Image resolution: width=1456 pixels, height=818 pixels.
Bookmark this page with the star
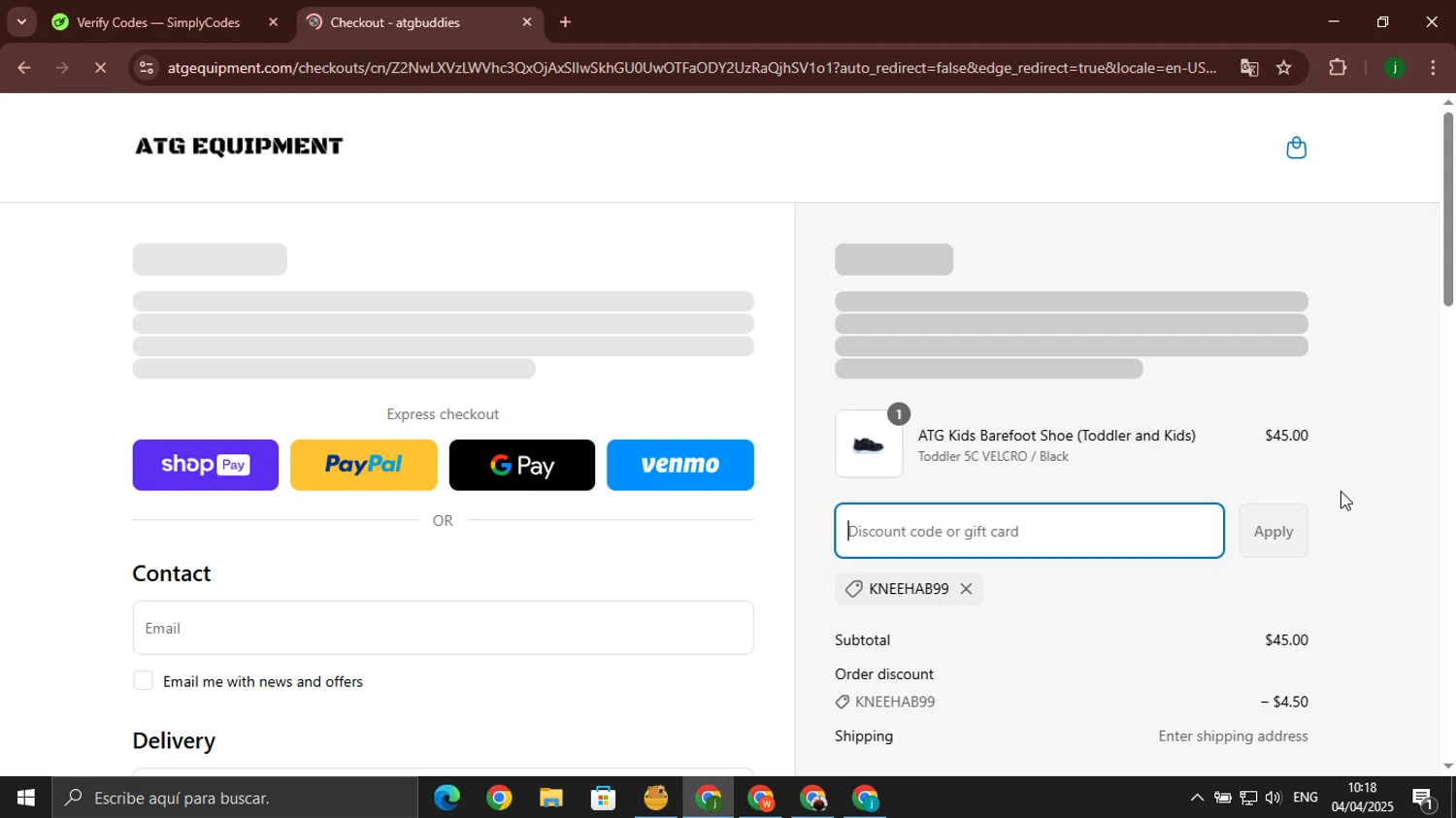coord(1284,68)
